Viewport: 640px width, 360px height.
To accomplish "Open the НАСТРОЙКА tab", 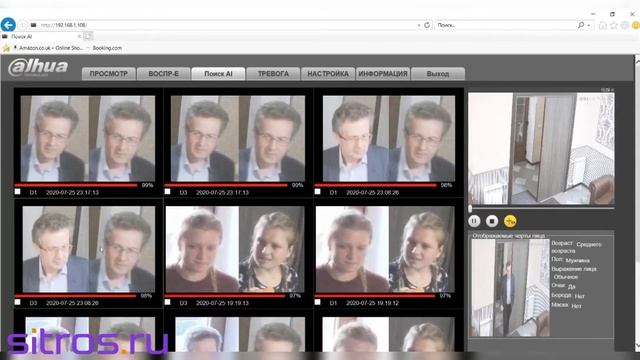I will (328, 74).
